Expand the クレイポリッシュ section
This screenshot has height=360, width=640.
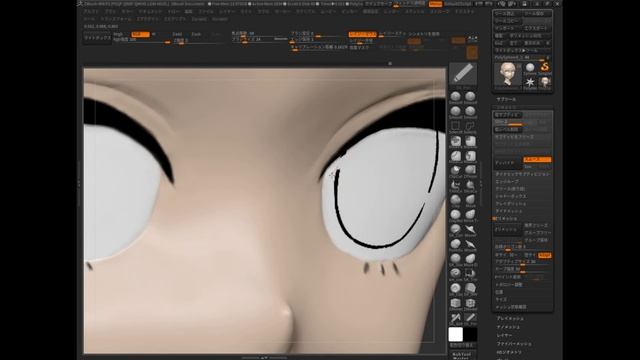tap(511, 204)
